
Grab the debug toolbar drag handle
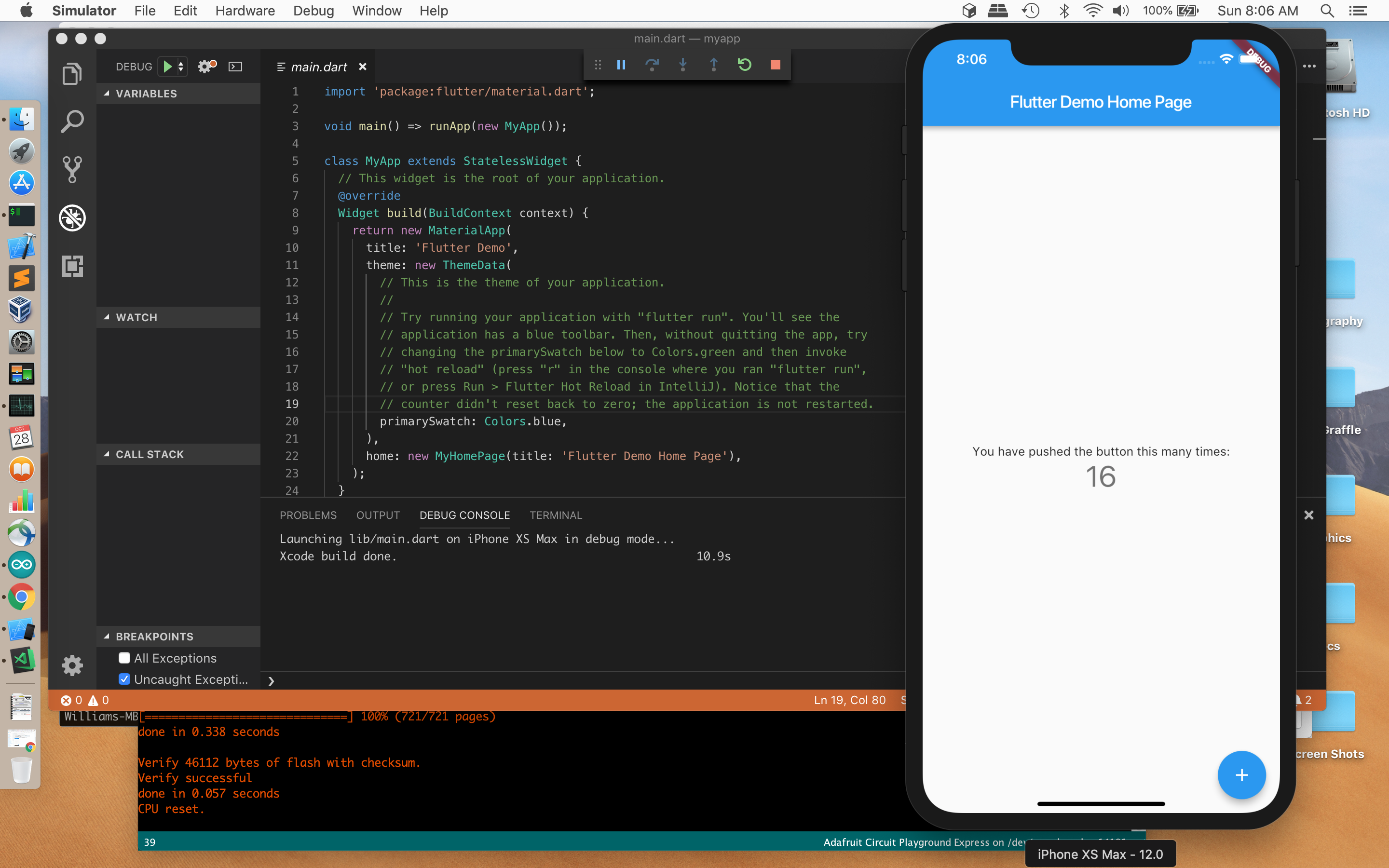click(x=598, y=65)
